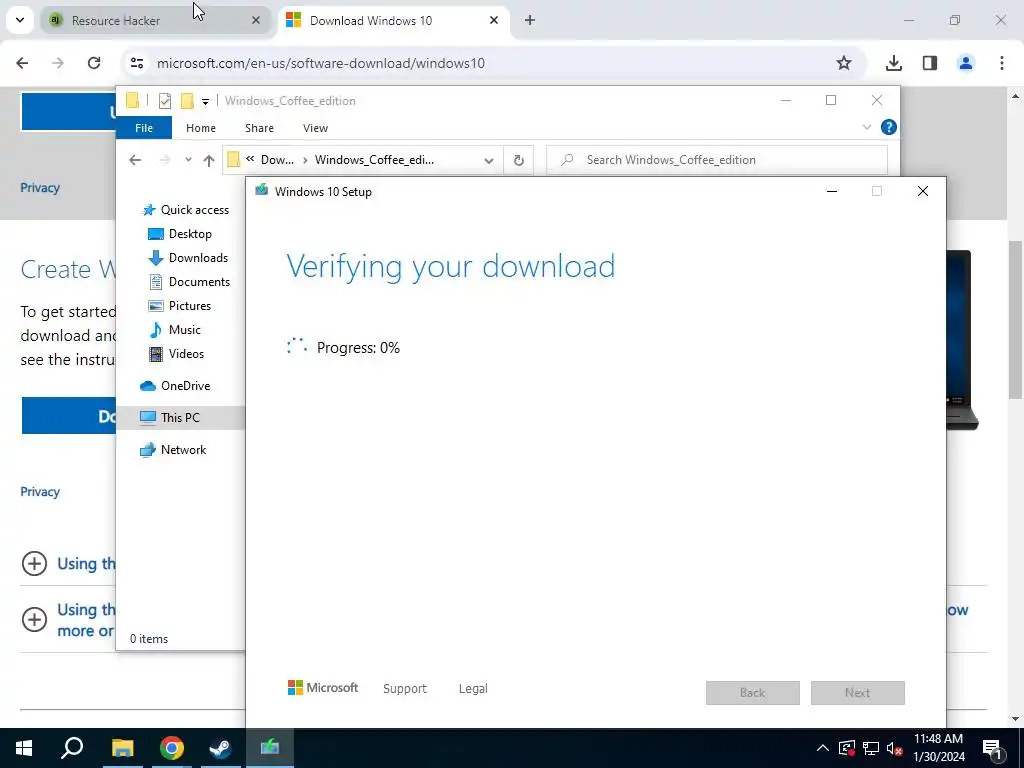
Task: Click Dow... breadcrumb in Explorer path
Action: (277, 160)
